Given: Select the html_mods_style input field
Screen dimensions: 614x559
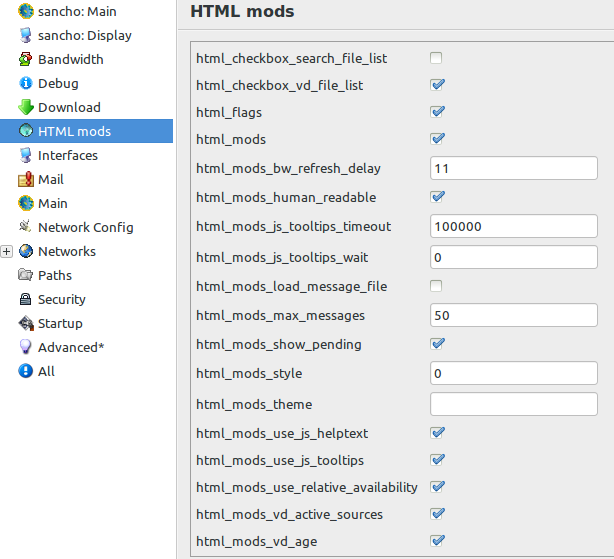Looking at the screenshot, I should click(x=514, y=373).
